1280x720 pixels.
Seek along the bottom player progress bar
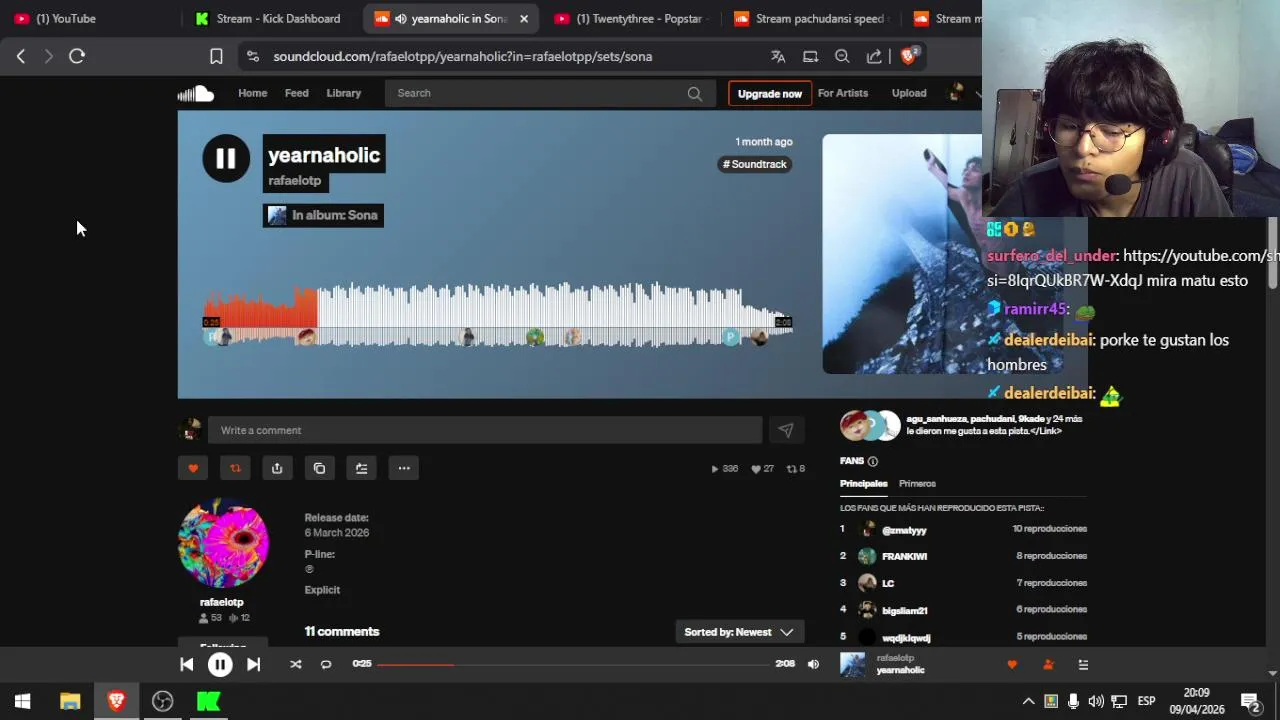[572, 664]
